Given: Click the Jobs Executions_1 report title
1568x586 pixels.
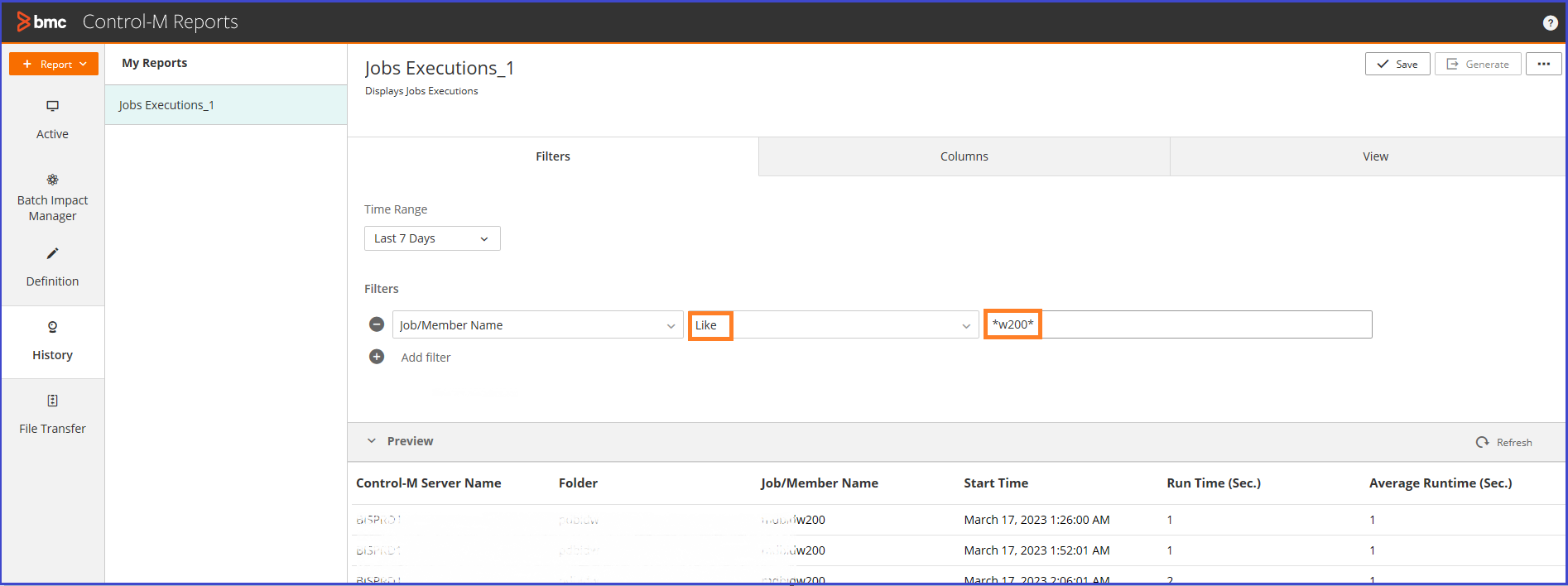Looking at the screenshot, I should tap(440, 68).
